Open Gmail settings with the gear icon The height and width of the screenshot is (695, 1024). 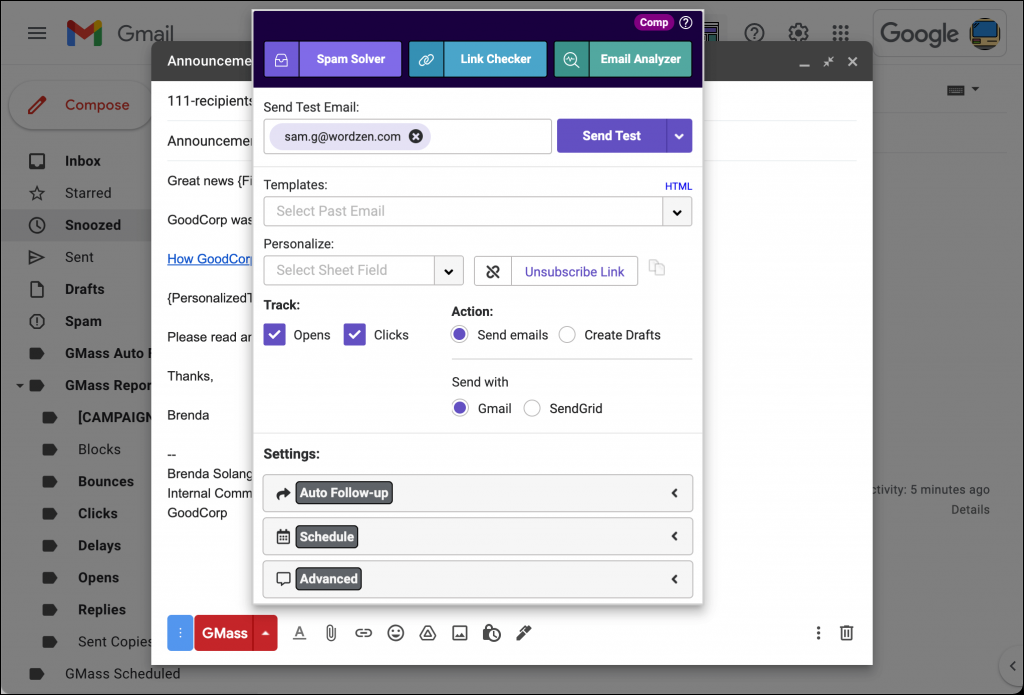pos(798,32)
